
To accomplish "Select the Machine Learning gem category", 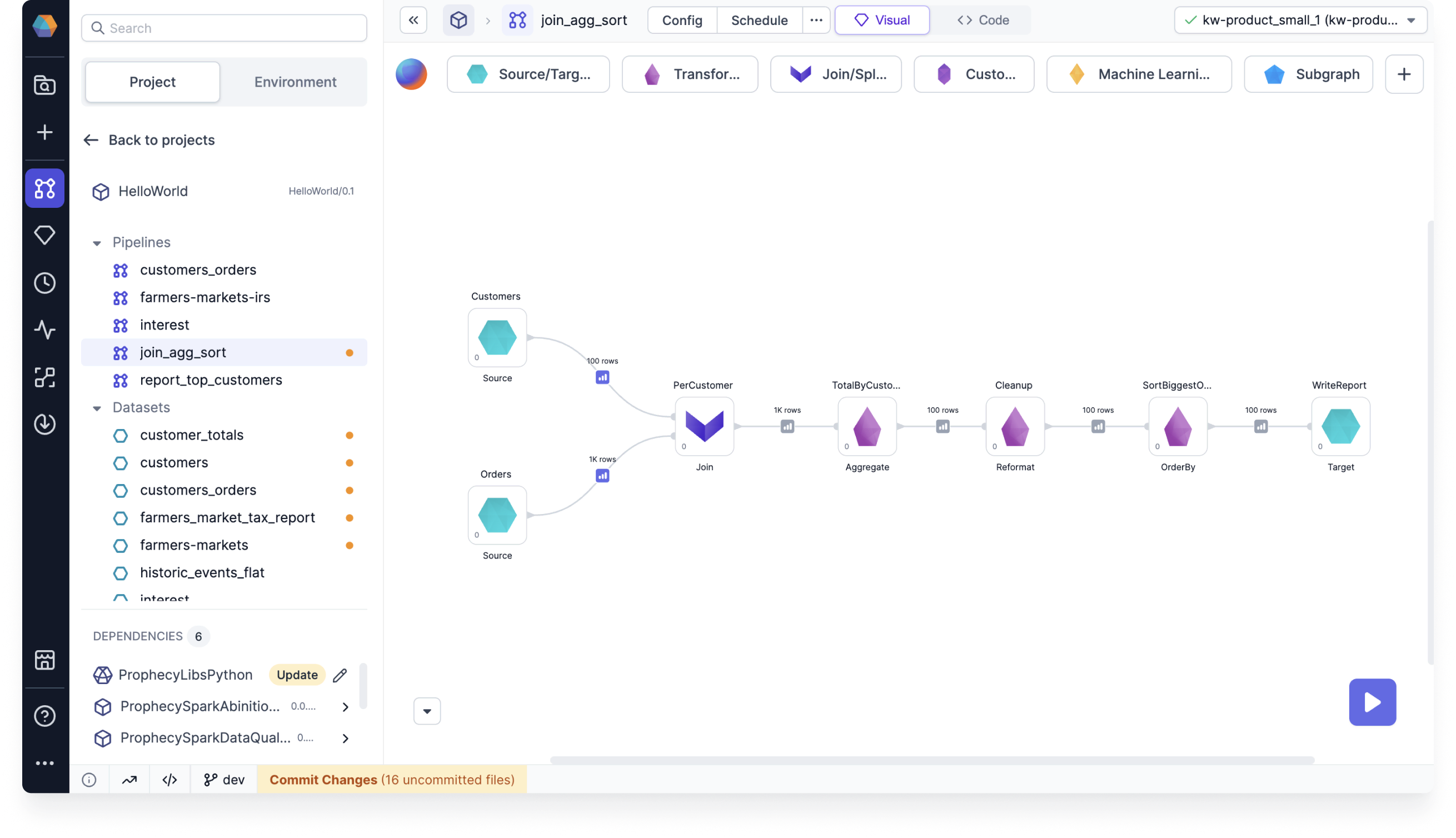I will [1139, 74].
